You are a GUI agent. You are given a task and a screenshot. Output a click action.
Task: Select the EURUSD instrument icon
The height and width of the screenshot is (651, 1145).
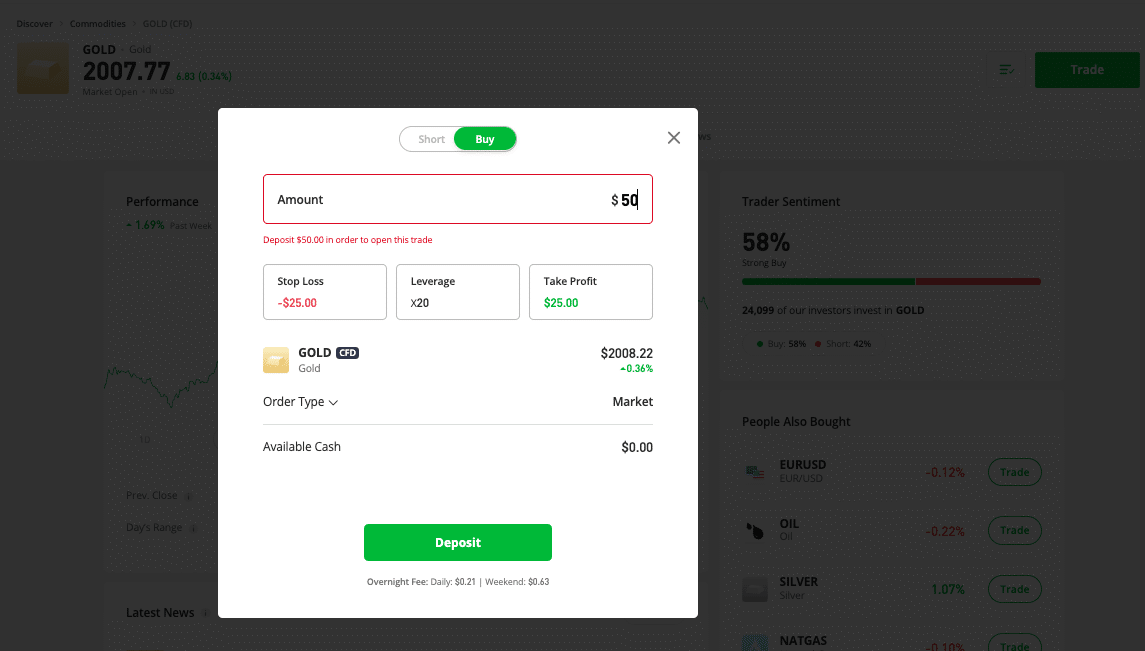point(754,470)
